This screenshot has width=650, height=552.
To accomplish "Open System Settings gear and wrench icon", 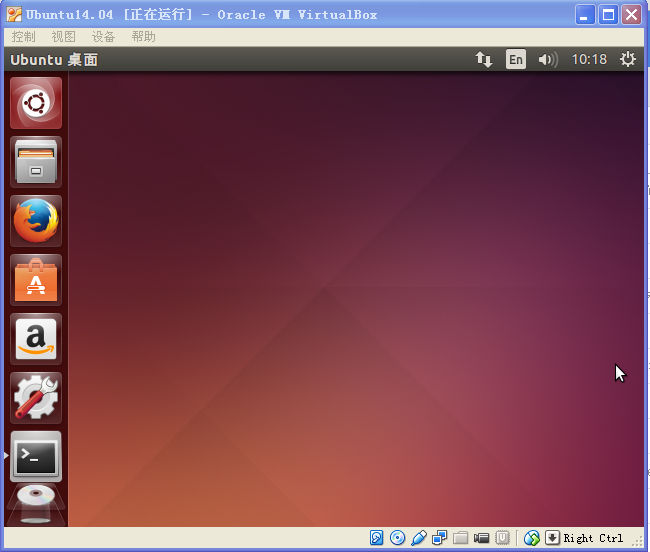I will pyautogui.click(x=36, y=397).
